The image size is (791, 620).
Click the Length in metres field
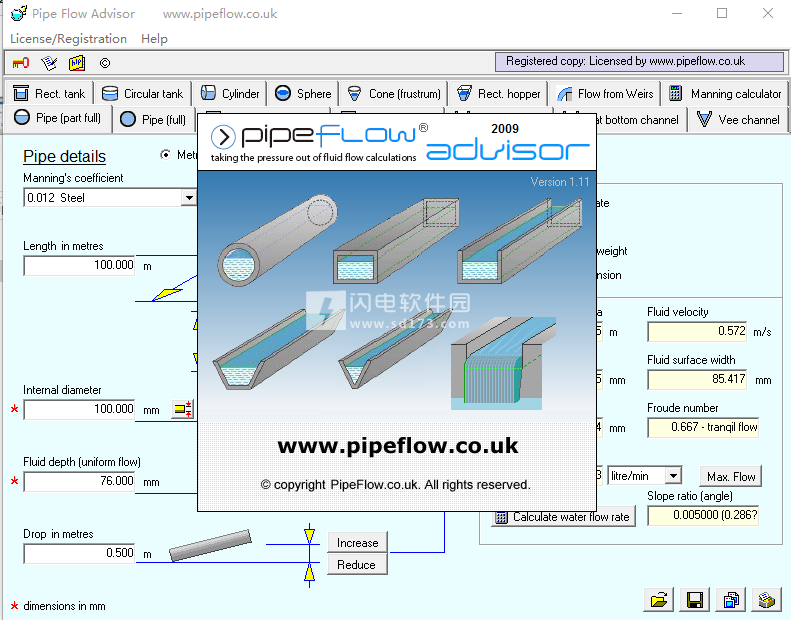click(79, 265)
